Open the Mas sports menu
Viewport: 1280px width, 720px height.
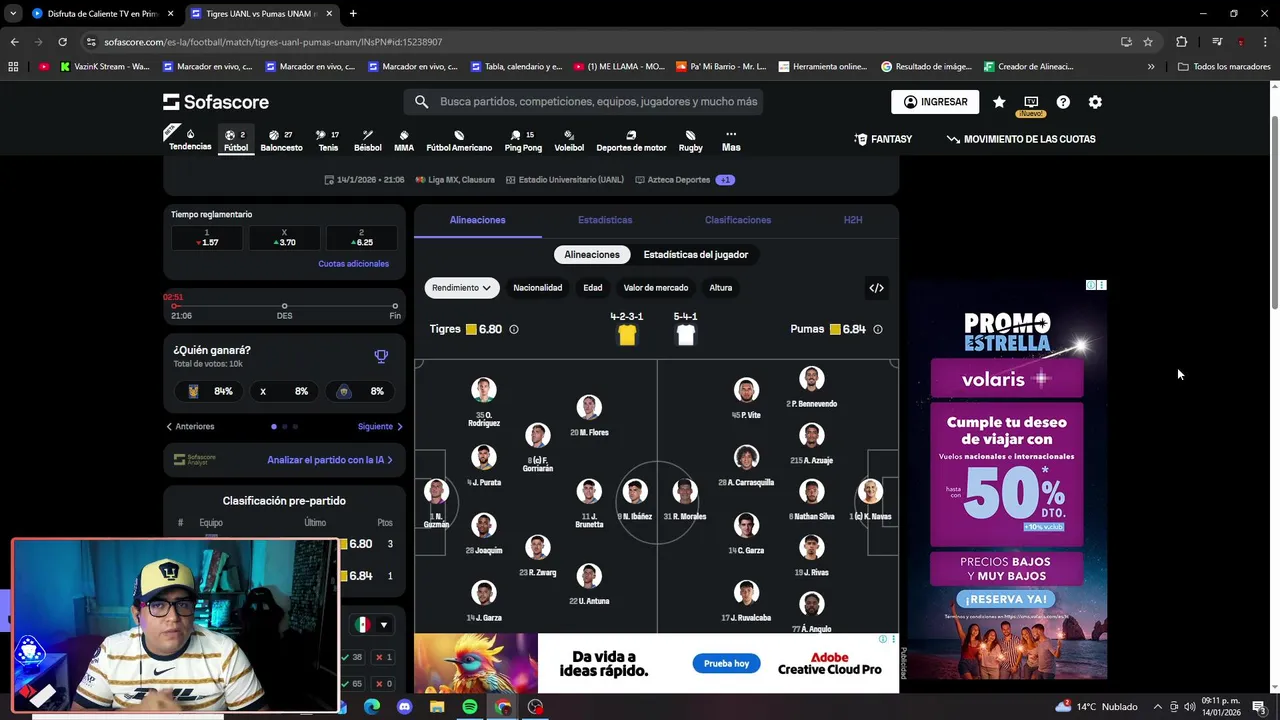pyautogui.click(x=731, y=141)
